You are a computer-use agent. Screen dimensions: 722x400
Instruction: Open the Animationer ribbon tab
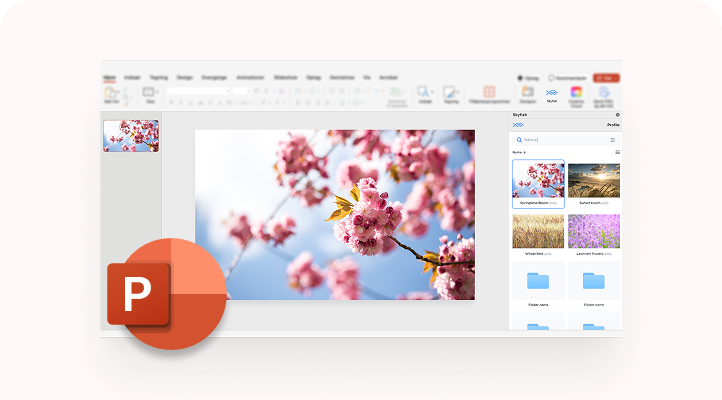pyautogui.click(x=249, y=77)
